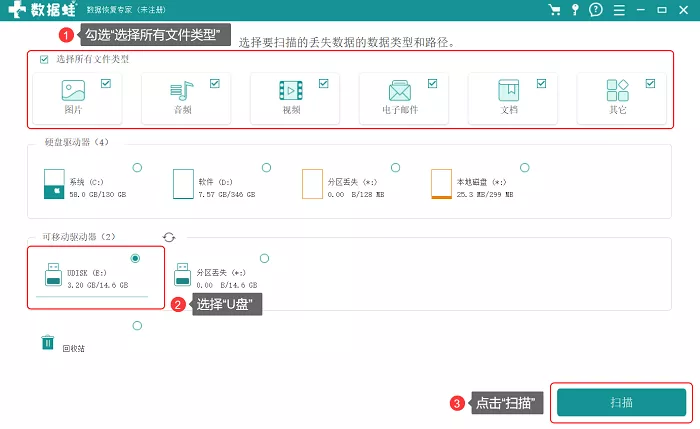The image size is (700, 429).
Task: Open the help question mark icon
Action: (x=596, y=10)
